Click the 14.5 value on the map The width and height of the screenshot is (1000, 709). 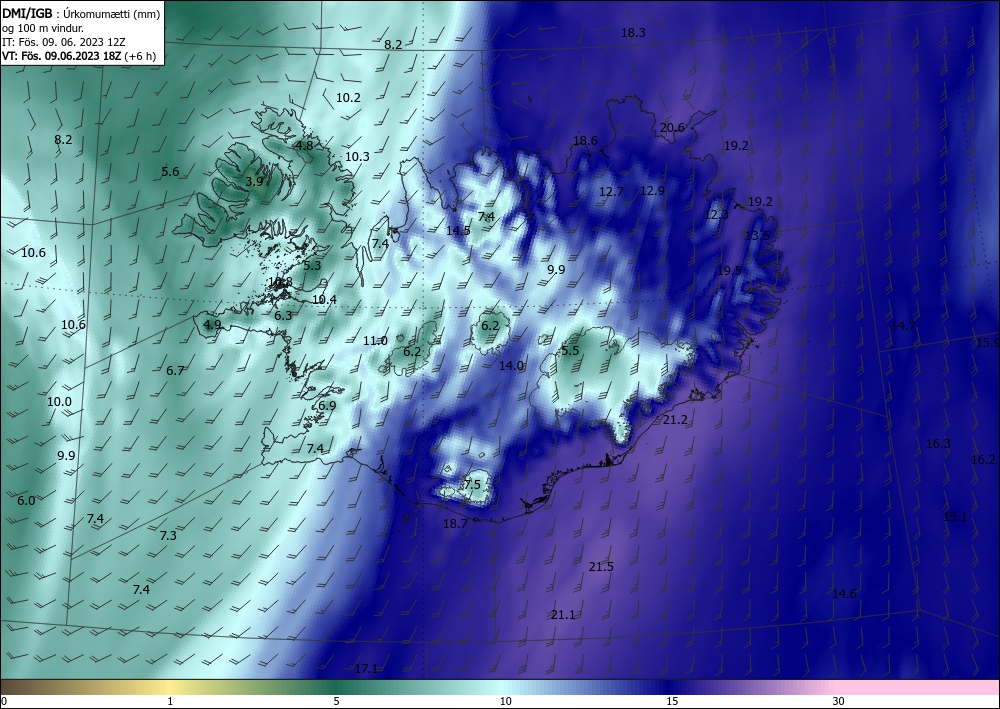pos(458,231)
